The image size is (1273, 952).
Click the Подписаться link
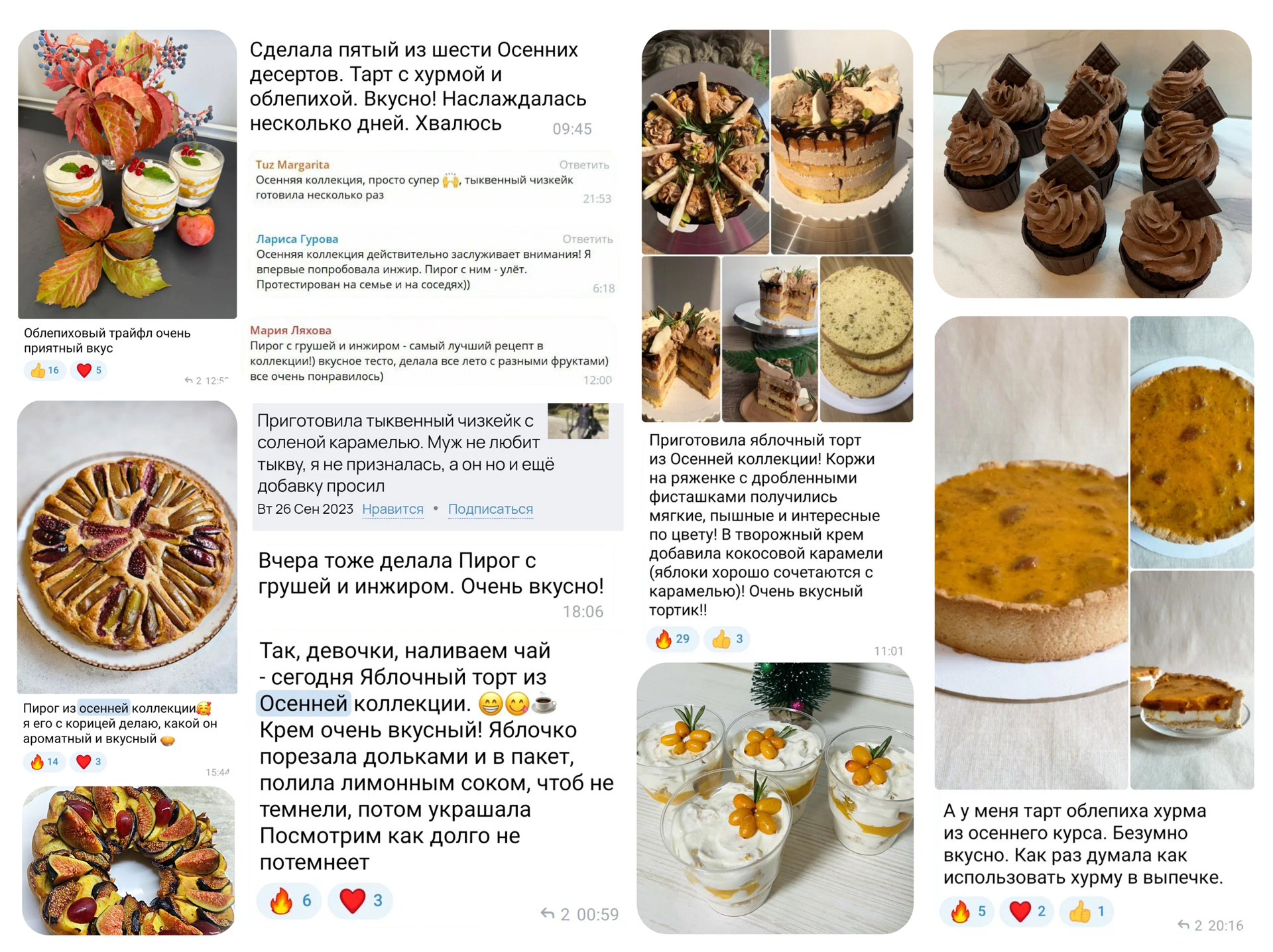pos(490,508)
